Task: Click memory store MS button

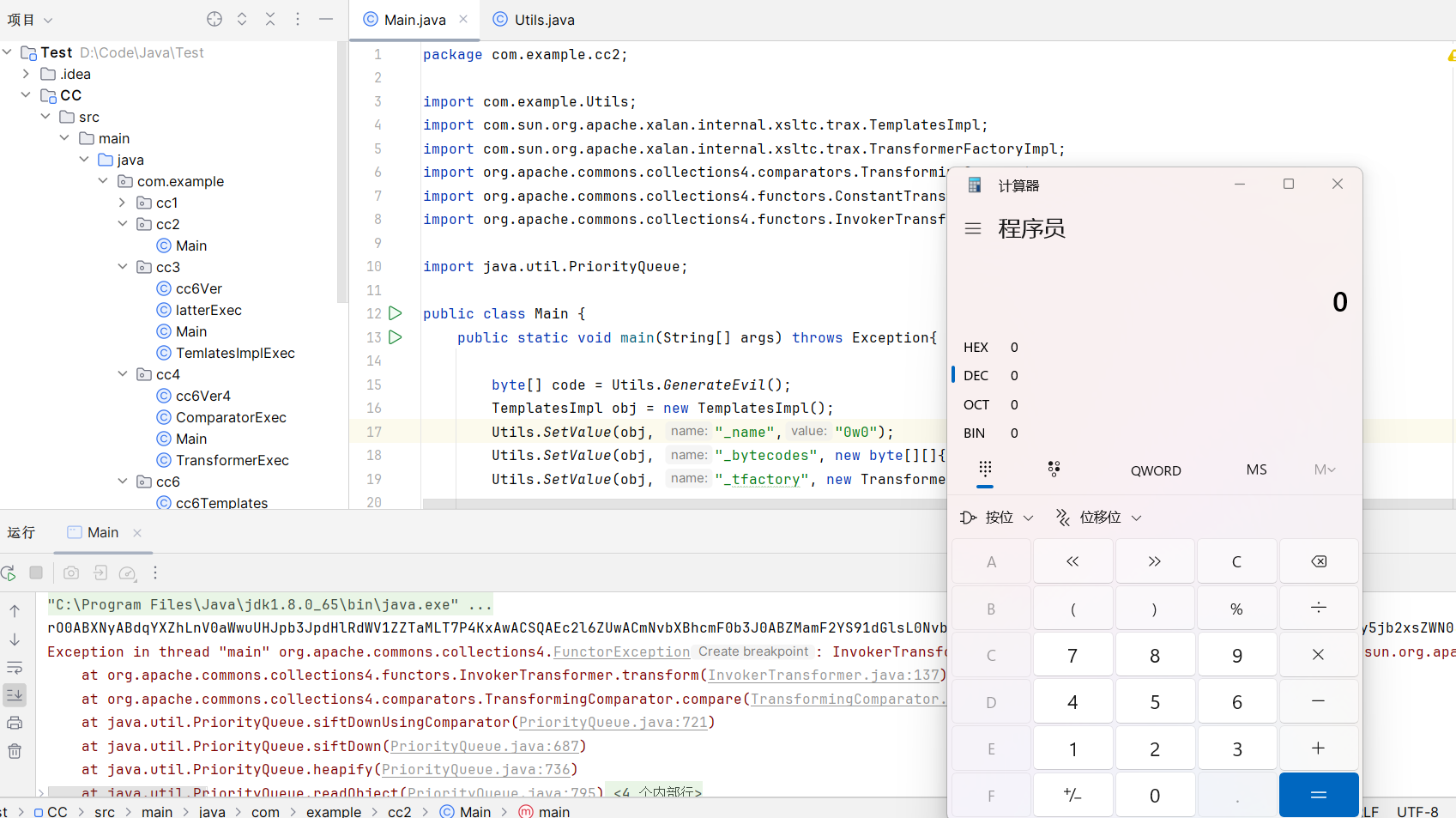Action: click(x=1256, y=470)
